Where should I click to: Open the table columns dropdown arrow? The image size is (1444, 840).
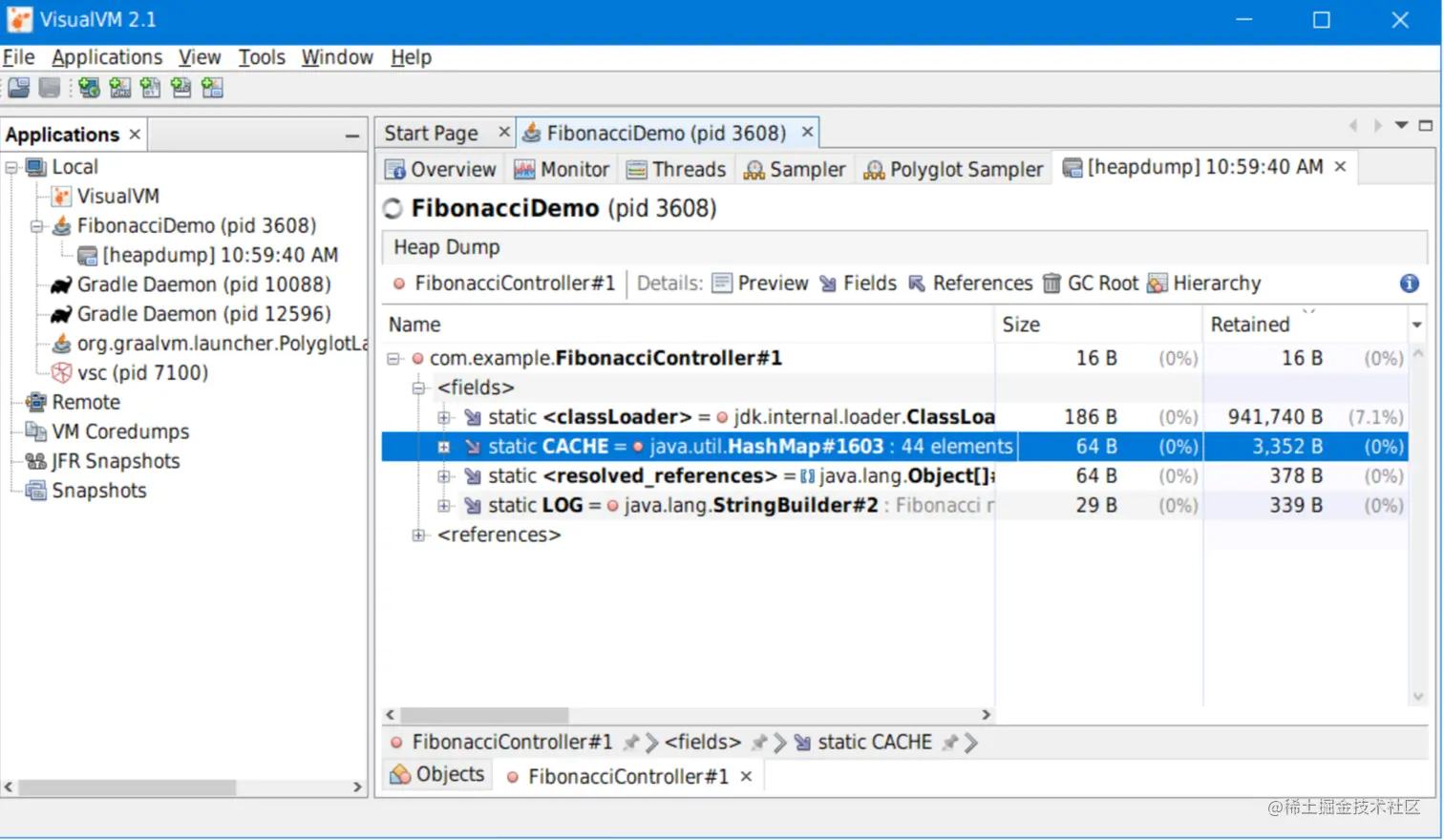pyautogui.click(x=1417, y=325)
